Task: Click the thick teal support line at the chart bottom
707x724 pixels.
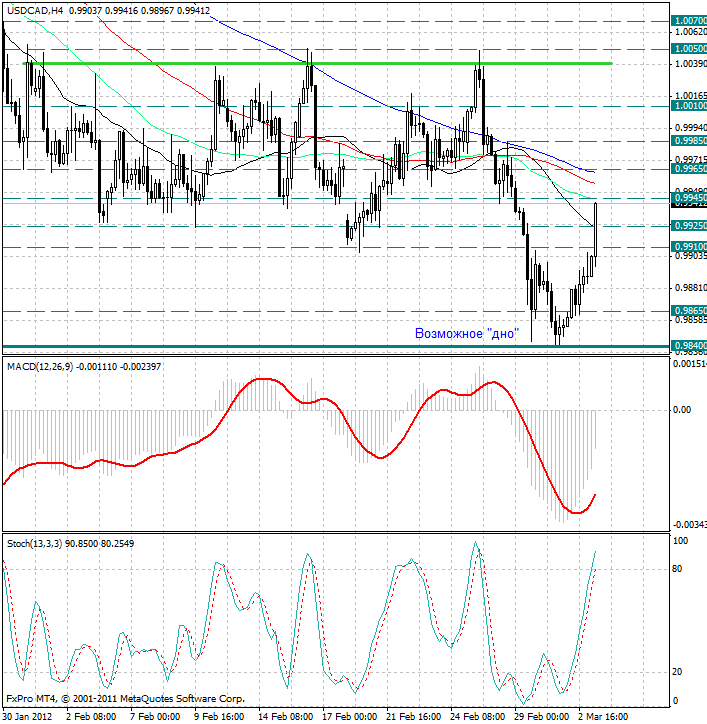Action: click(x=300, y=346)
